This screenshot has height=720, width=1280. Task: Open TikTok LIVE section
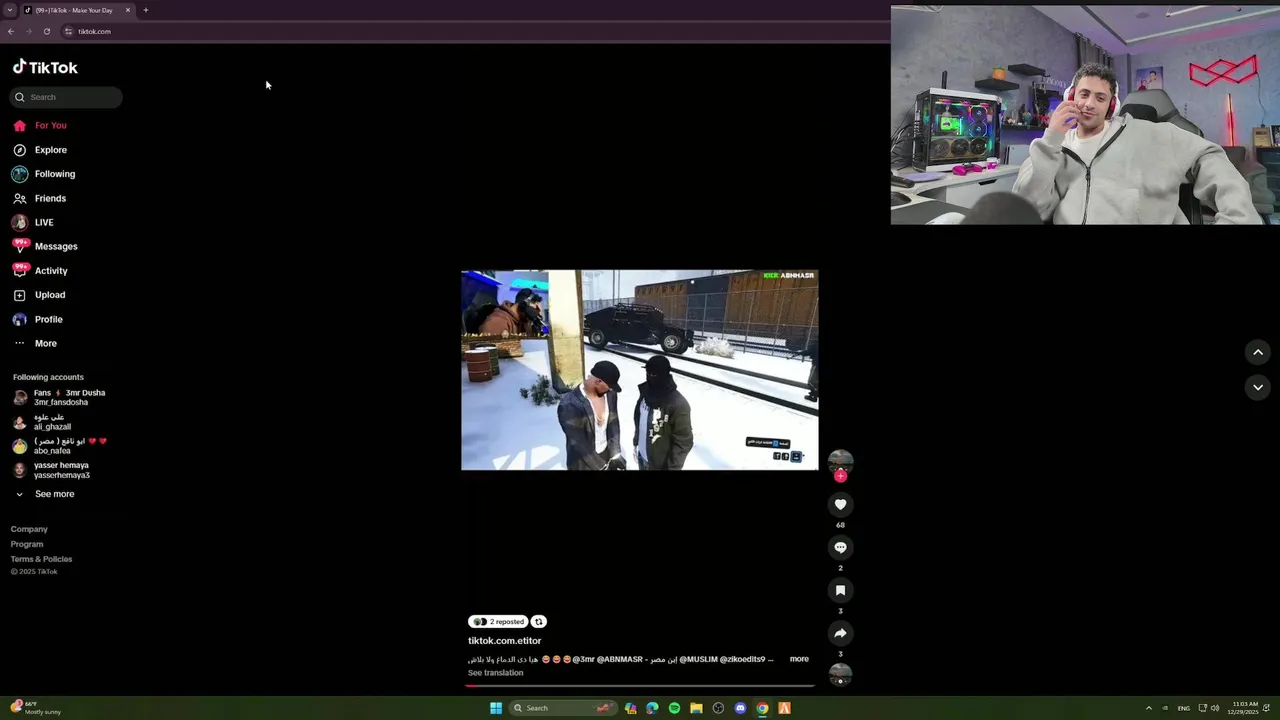33,222
